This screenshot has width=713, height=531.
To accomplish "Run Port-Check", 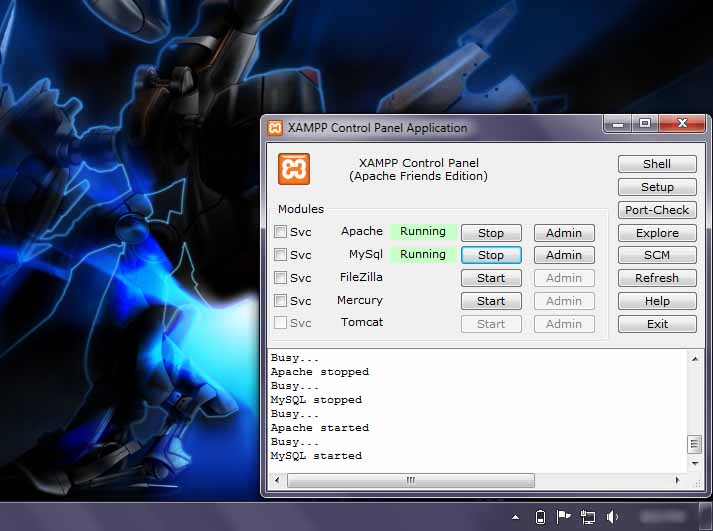I will tap(657, 210).
